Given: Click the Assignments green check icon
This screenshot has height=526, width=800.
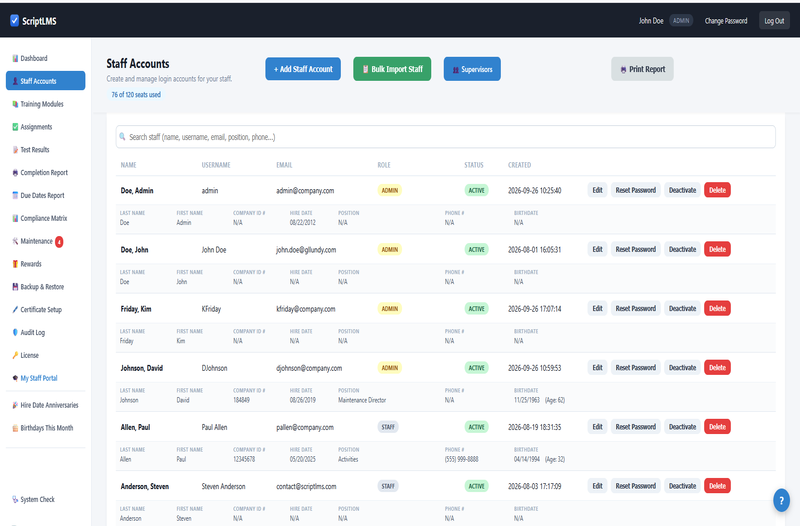Looking at the screenshot, I should (15, 127).
